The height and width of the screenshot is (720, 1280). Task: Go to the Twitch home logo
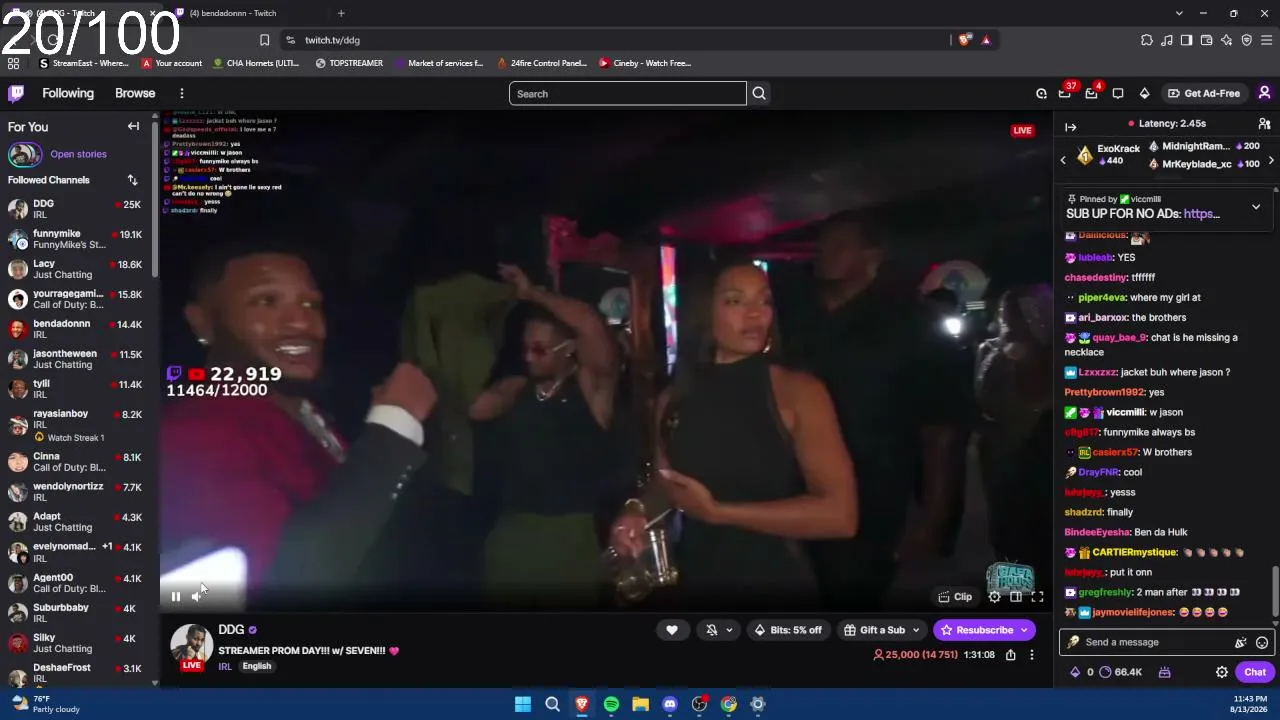tap(16, 93)
